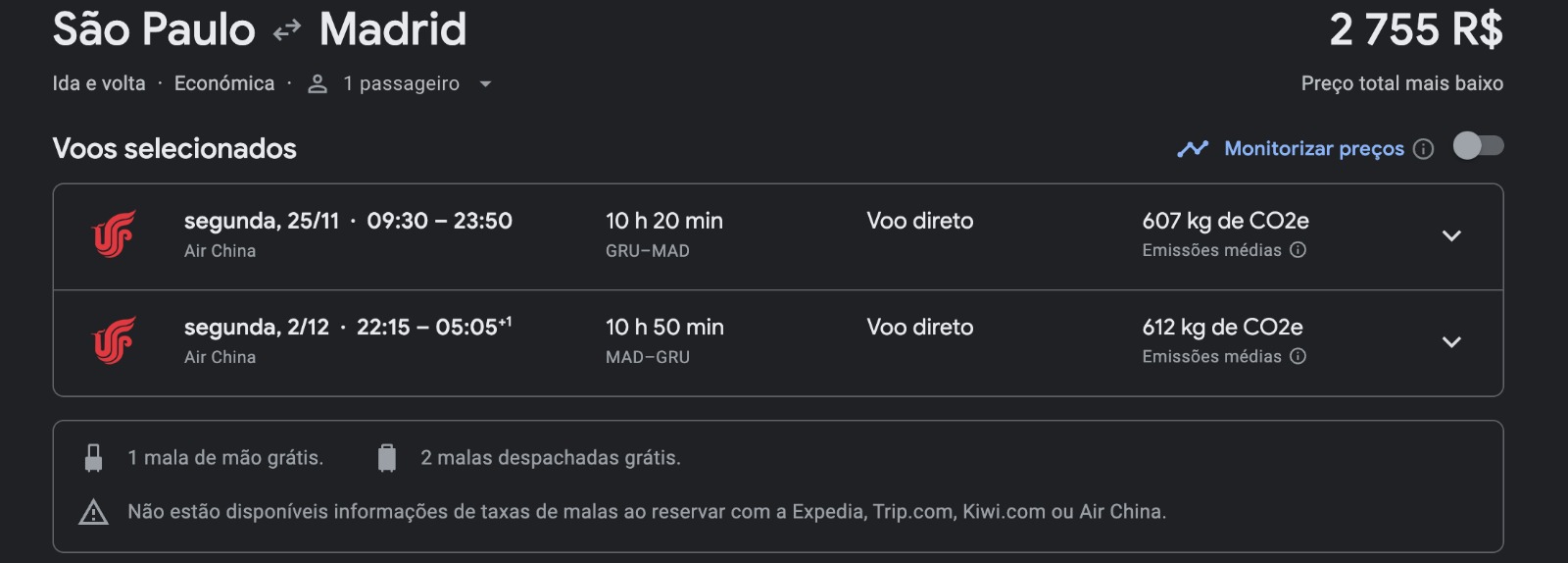Click the passenger person icon
1568x563 pixels.
(317, 84)
